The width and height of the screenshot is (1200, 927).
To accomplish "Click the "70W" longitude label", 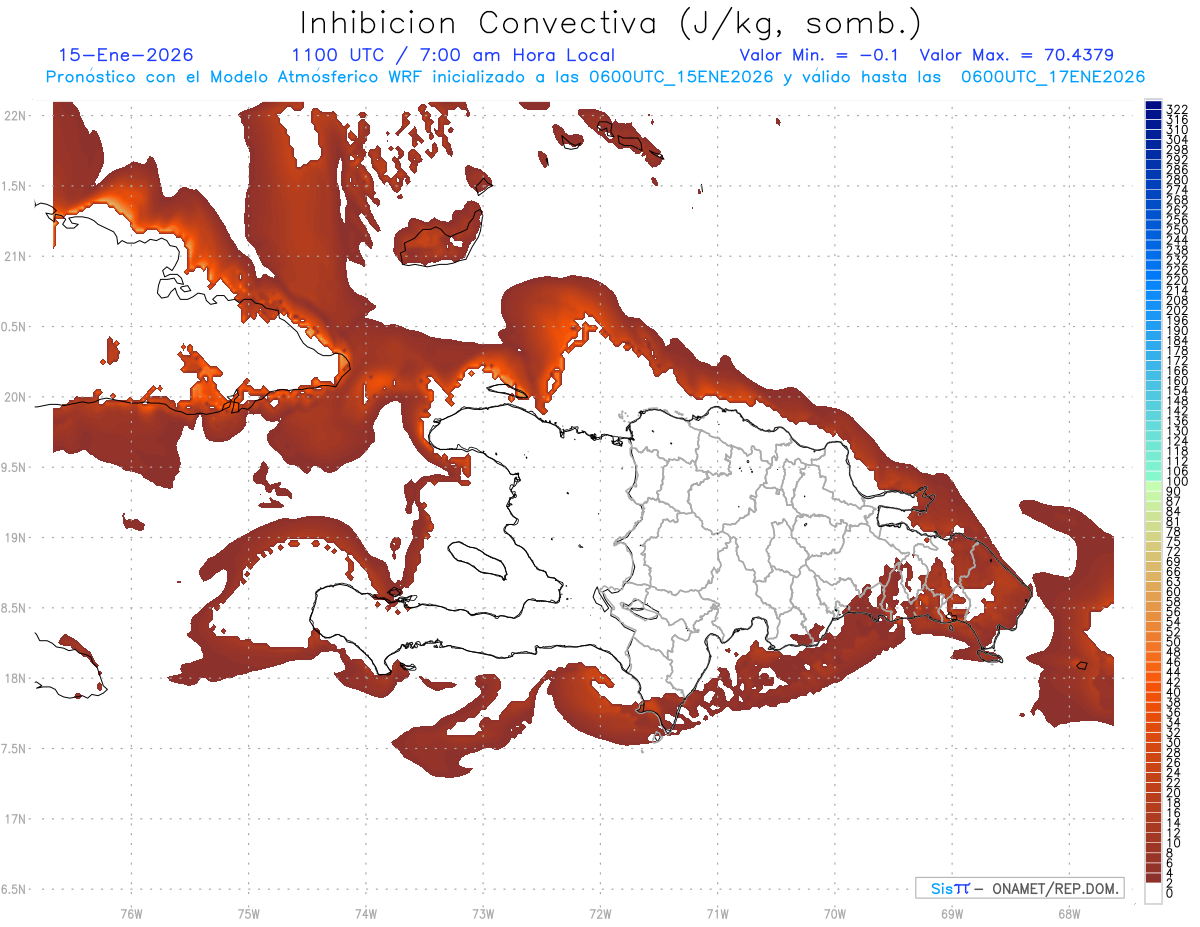I will (834, 912).
